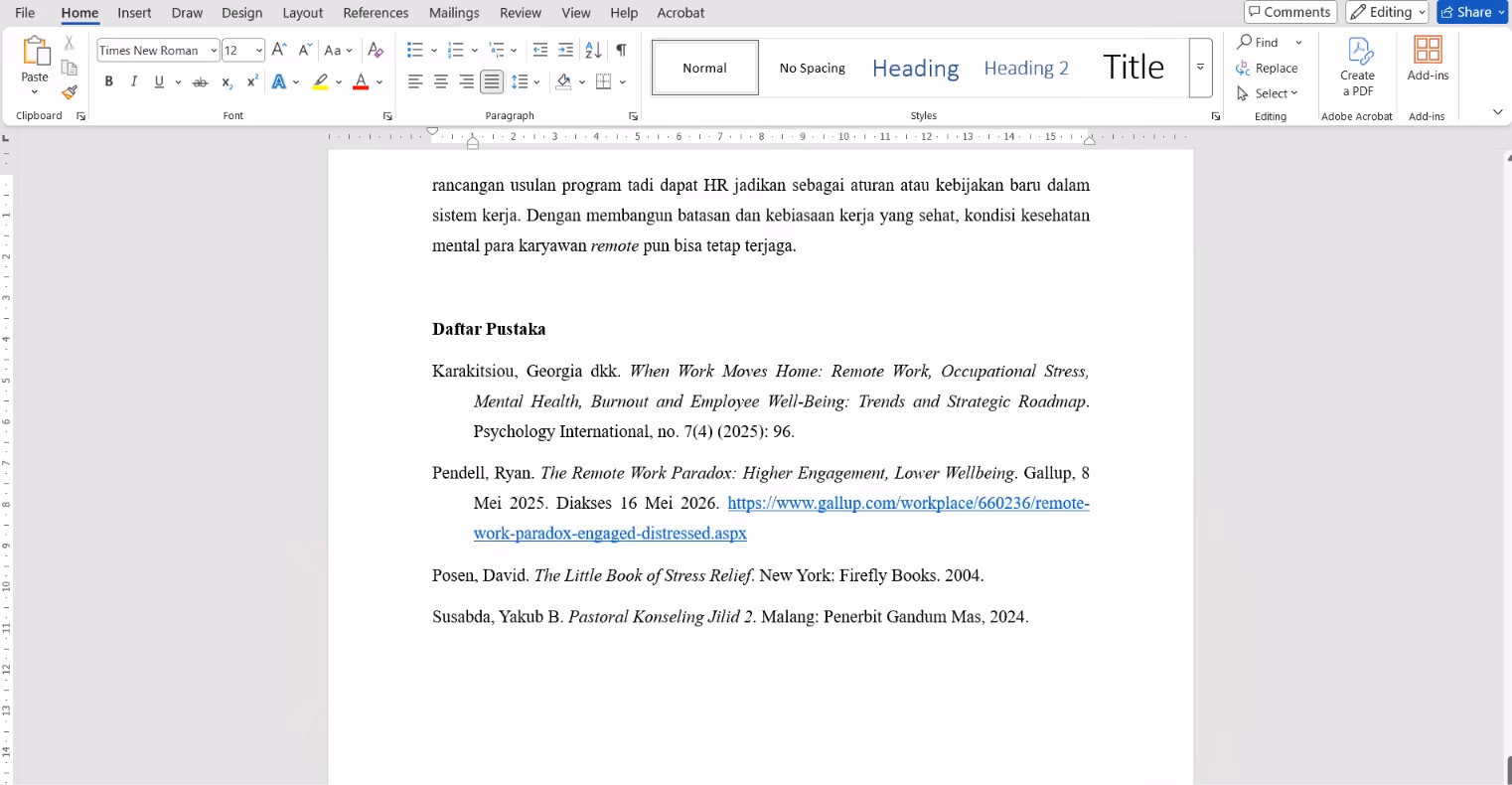Decrease font size with shrink icon

[305, 50]
